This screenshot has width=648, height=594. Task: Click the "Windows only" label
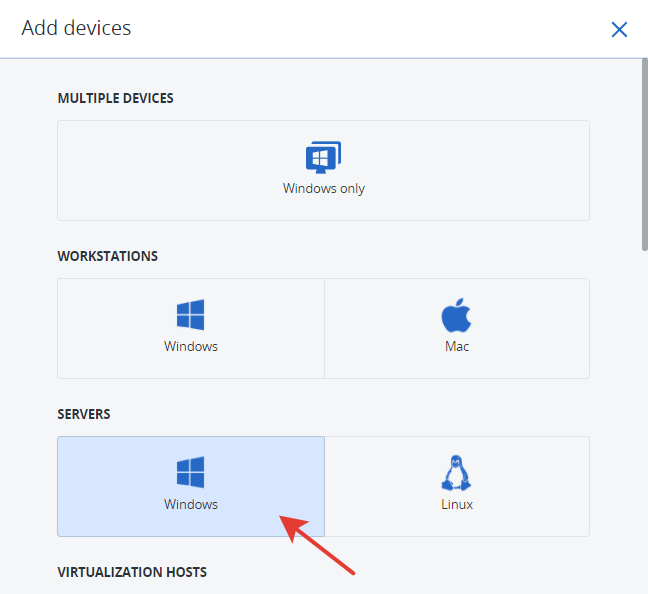click(324, 188)
